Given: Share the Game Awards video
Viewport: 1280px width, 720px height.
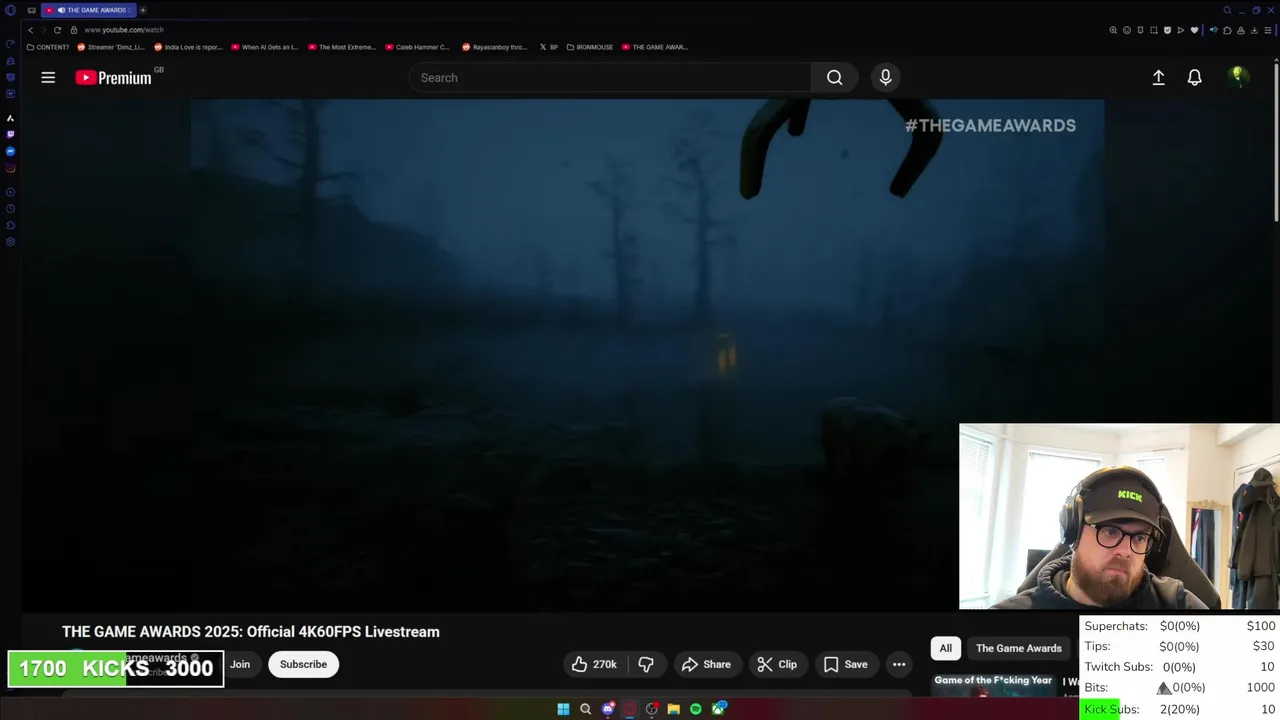Looking at the screenshot, I should [706, 664].
